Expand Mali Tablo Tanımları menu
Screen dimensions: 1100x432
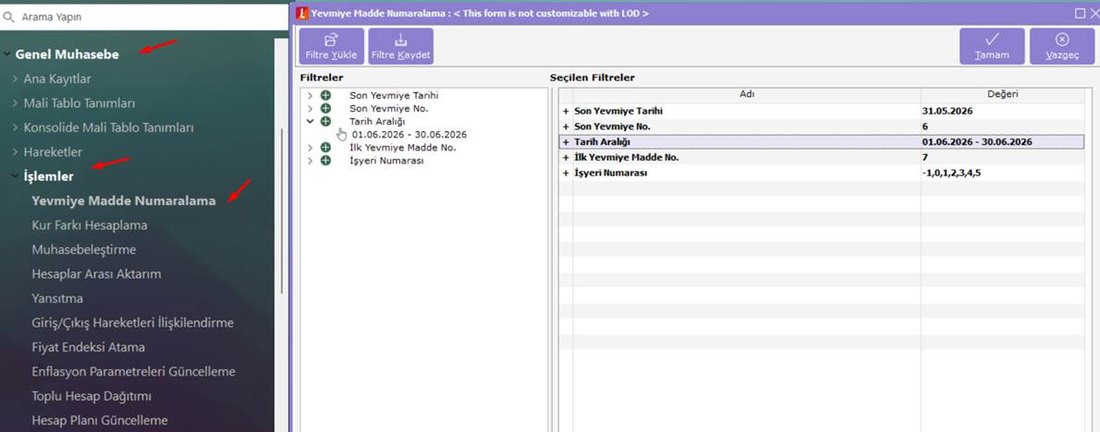click(15, 103)
